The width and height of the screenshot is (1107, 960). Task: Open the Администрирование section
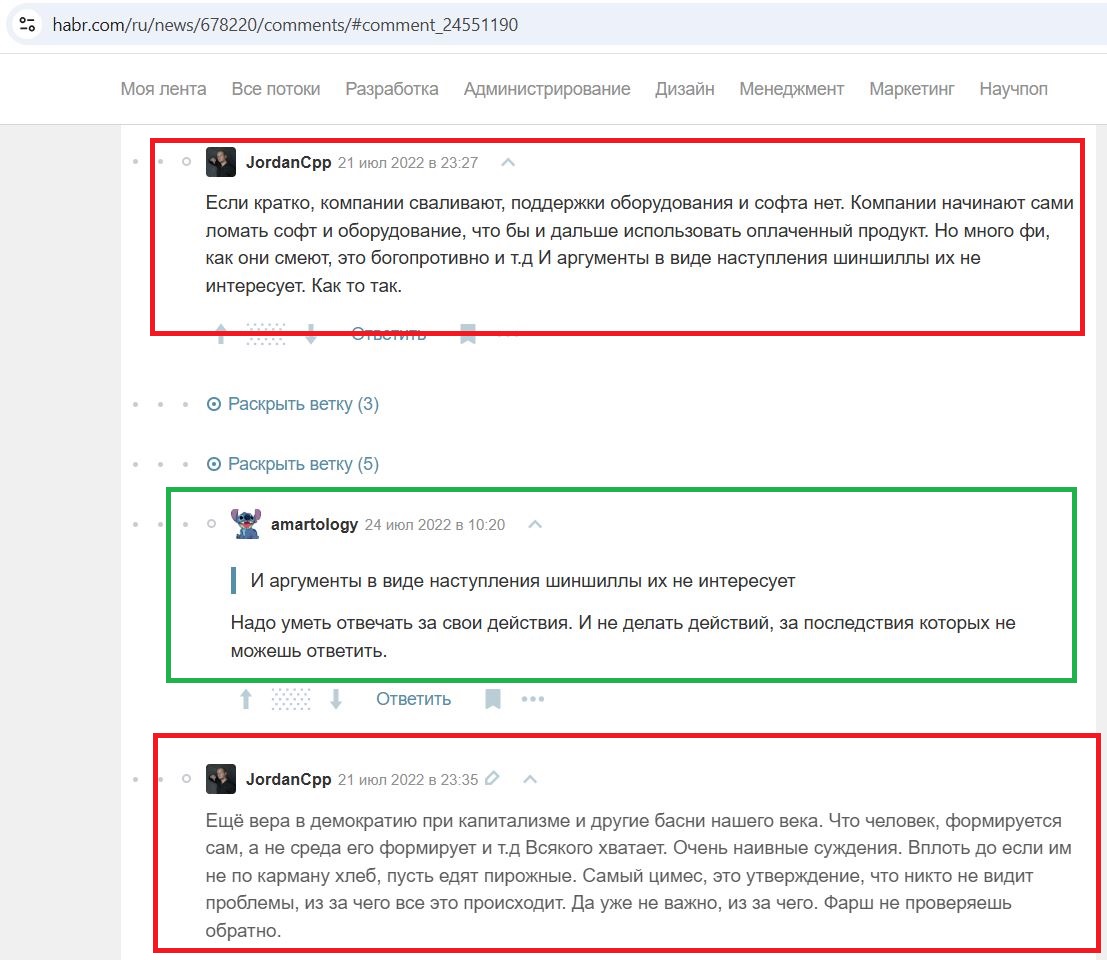coord(547,89)
